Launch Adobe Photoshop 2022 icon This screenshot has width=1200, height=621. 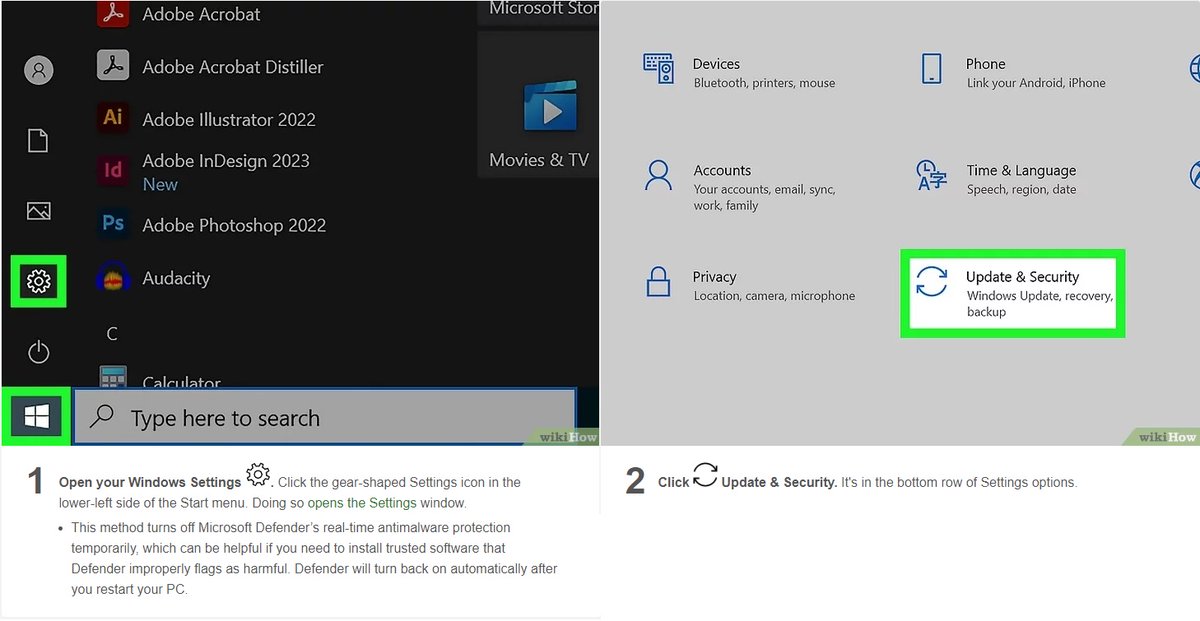click(113, 223)
